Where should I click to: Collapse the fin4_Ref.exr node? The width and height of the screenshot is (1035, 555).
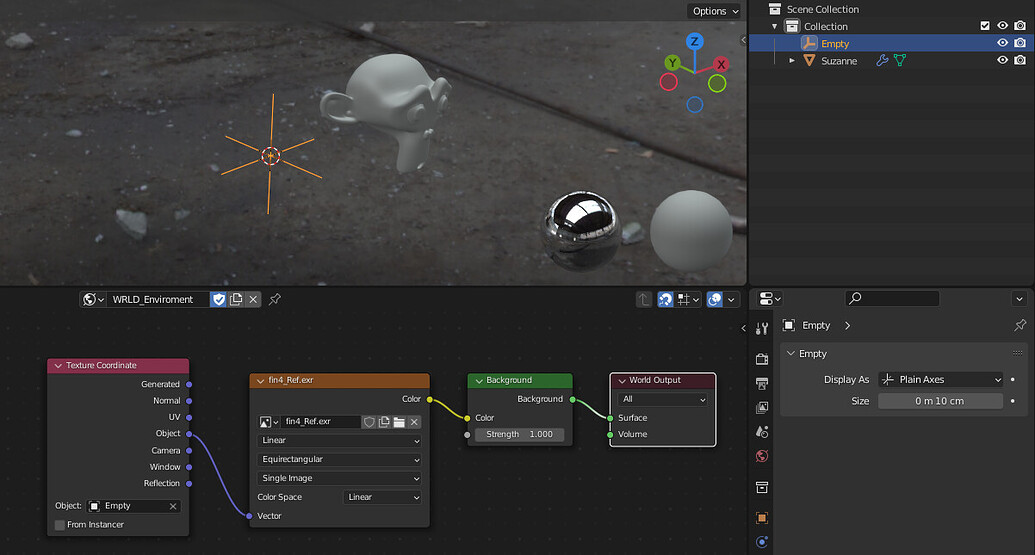tap(260, 381)
